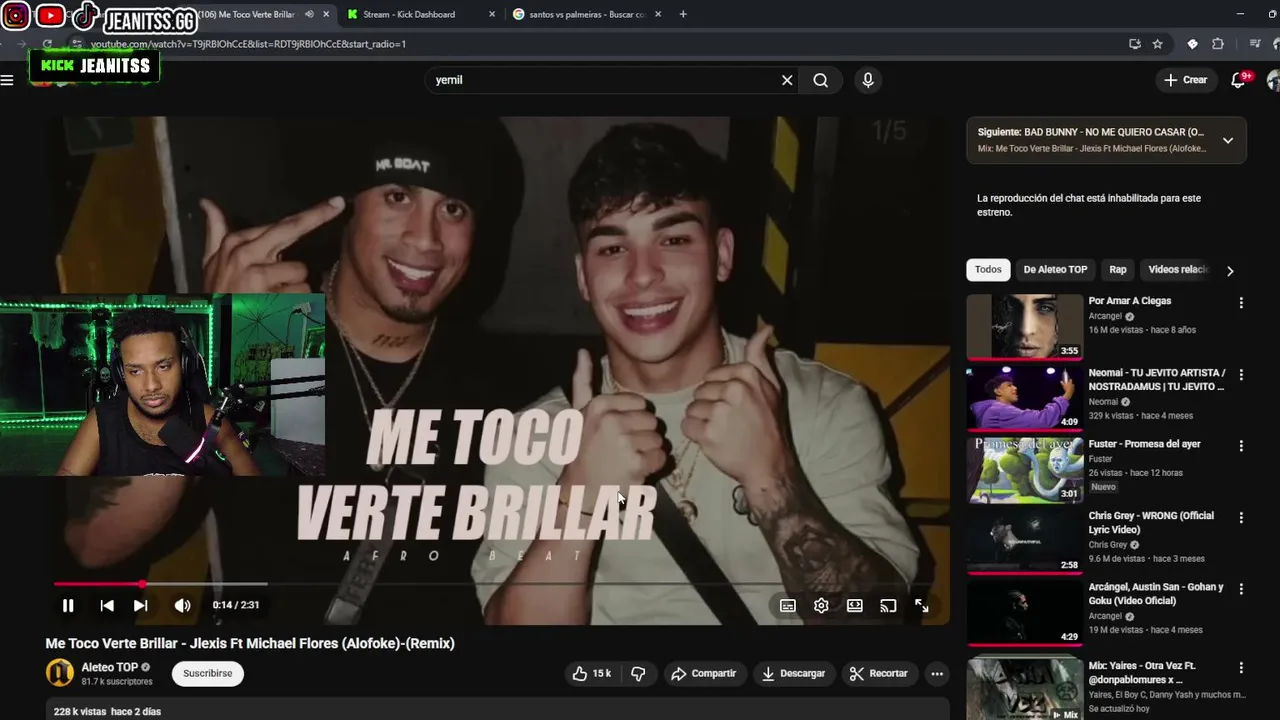
Task: Pause the playing video
Action: pyautogui.click(x=68, y=605)
